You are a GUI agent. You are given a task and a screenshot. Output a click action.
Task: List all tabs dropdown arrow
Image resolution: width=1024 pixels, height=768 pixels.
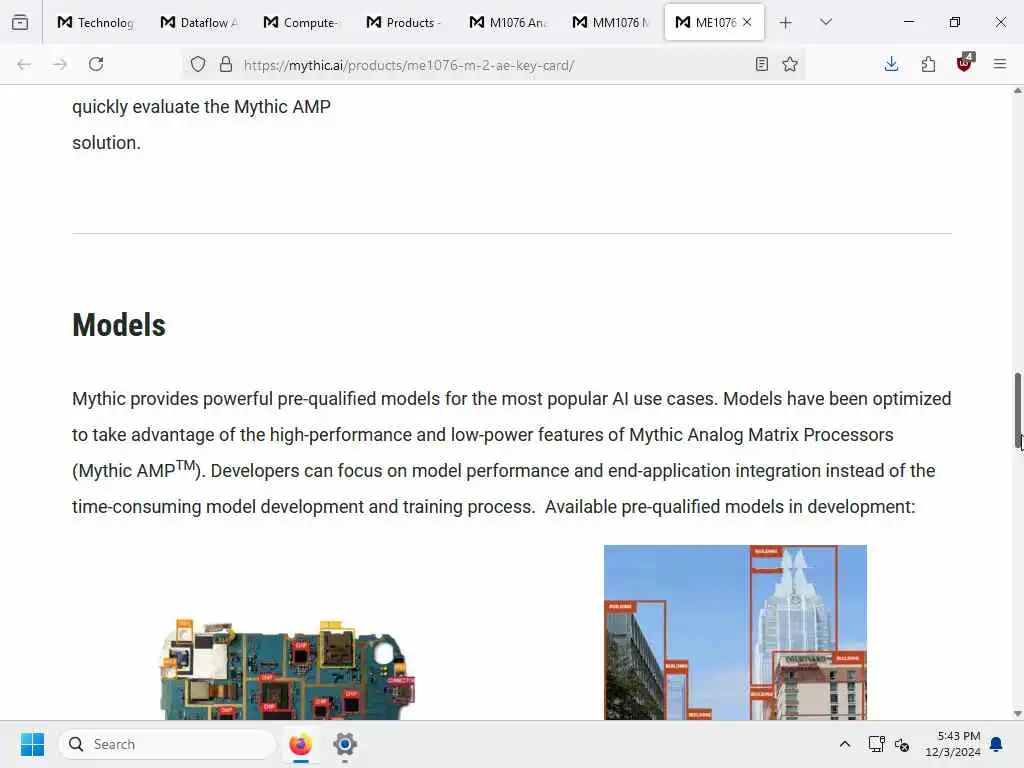coord(826,22)
